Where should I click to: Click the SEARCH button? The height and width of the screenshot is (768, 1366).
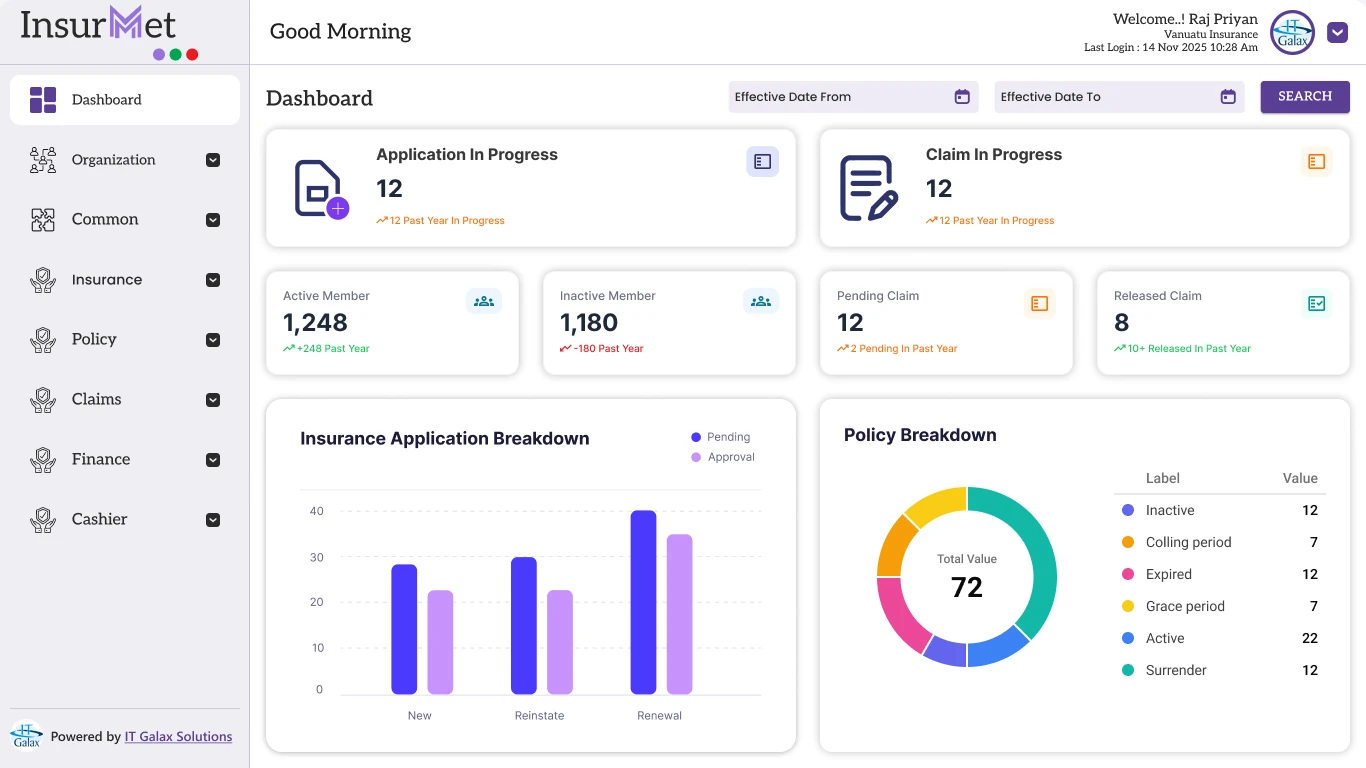click(x=1305, y=97)
